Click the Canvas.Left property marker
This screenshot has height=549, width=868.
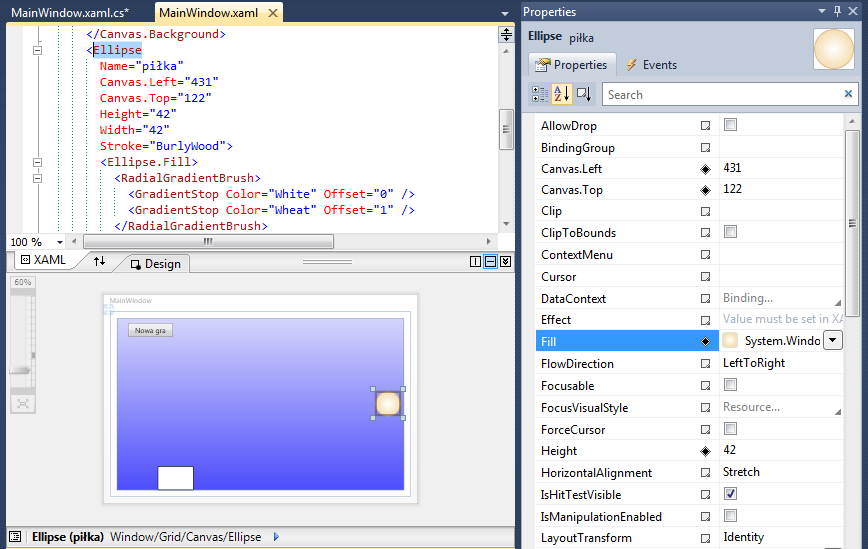[705, 169]
